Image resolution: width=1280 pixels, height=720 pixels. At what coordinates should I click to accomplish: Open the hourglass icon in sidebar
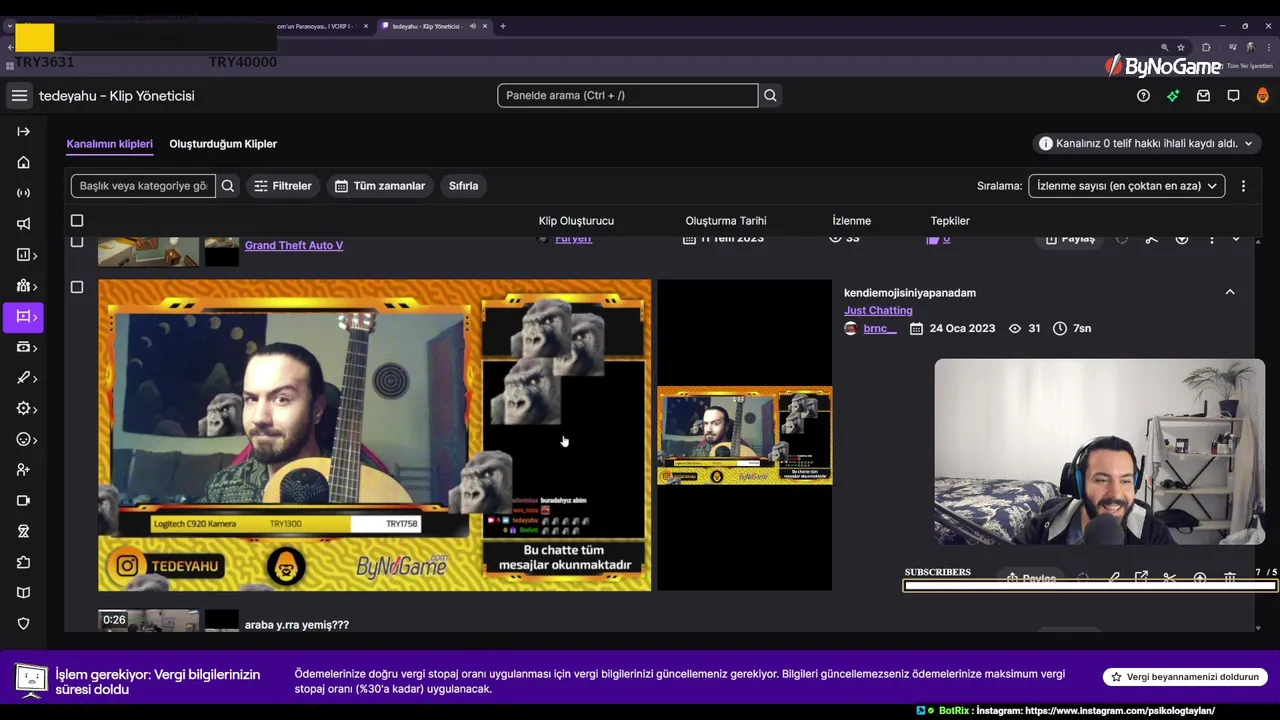[23, 531]
